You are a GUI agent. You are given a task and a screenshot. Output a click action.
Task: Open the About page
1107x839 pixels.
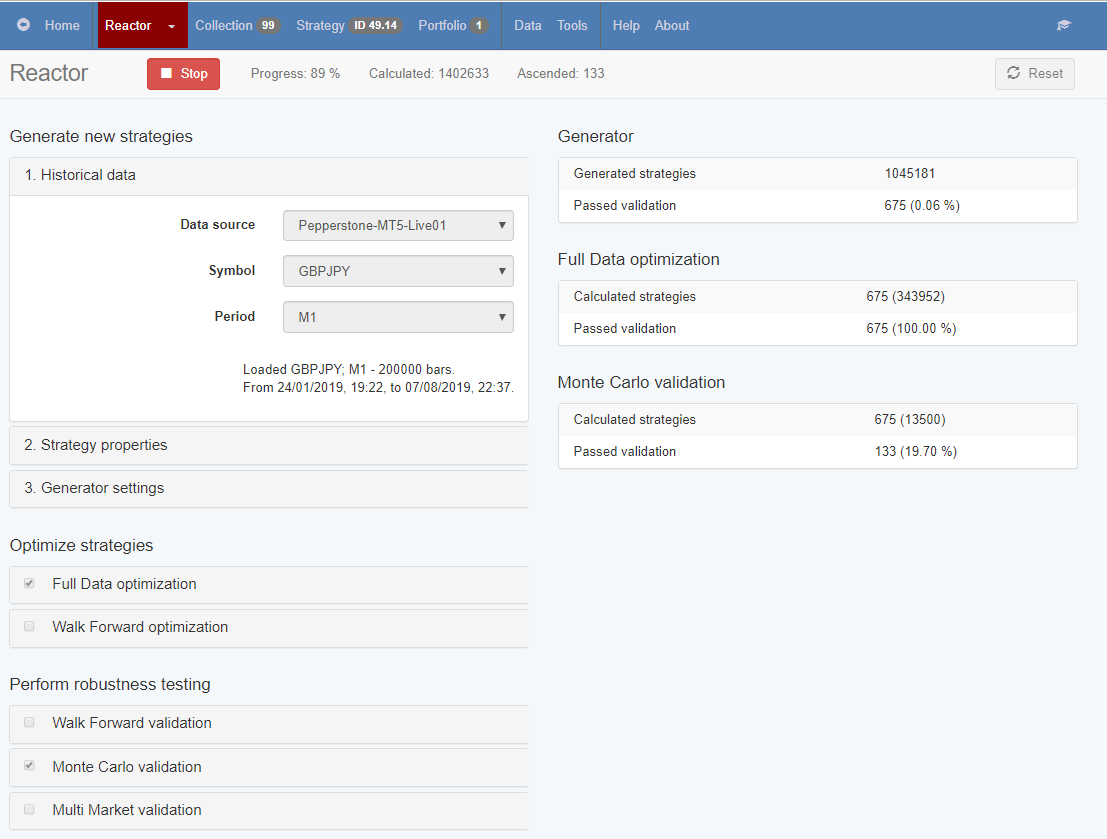[x=671, y=25]
